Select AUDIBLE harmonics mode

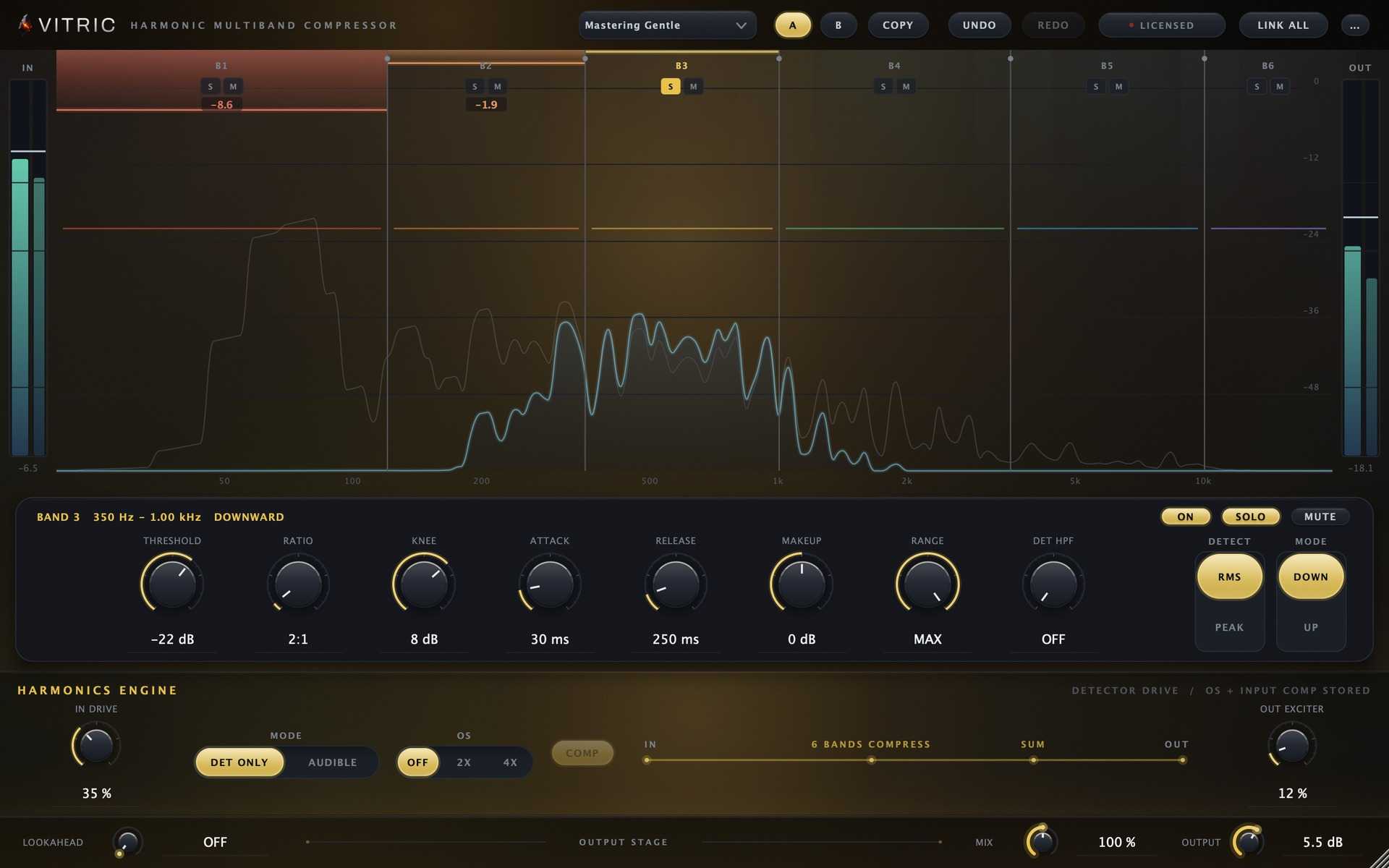[333, 762]
